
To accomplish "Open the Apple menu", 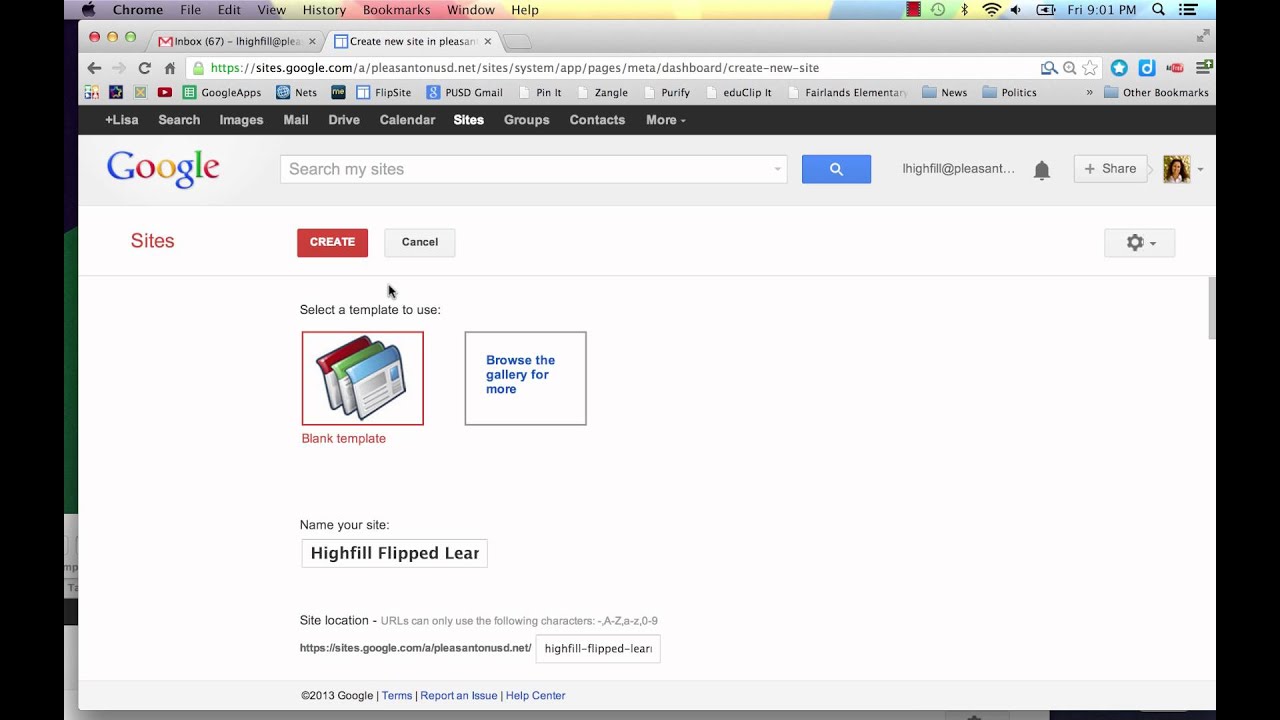I will [88, 10].
